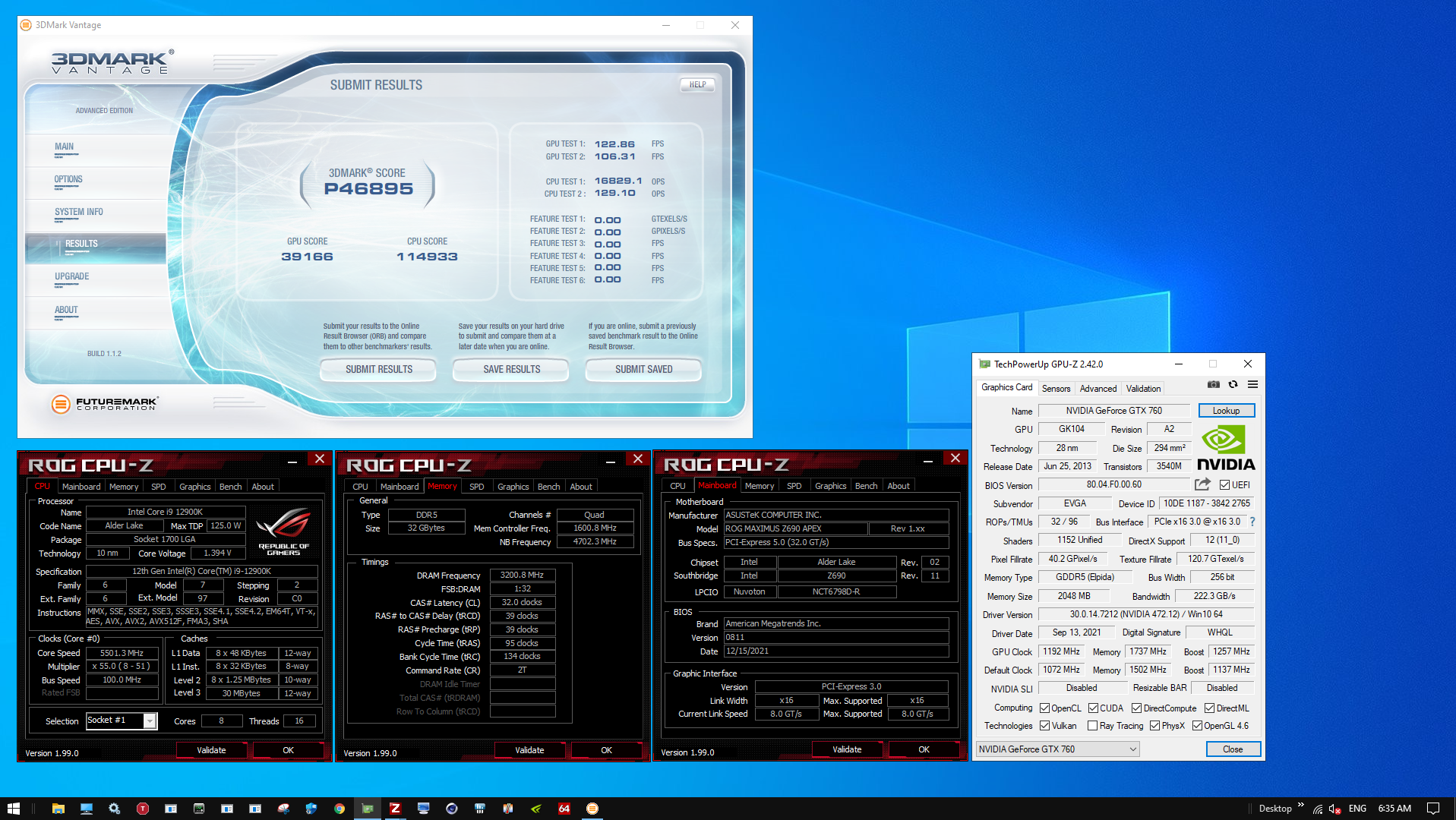The height and width of the screenshot is (820, 1456).
Task: Toggle the UEFI checkbox in GPU-Z
Action: pos(1224,484)
